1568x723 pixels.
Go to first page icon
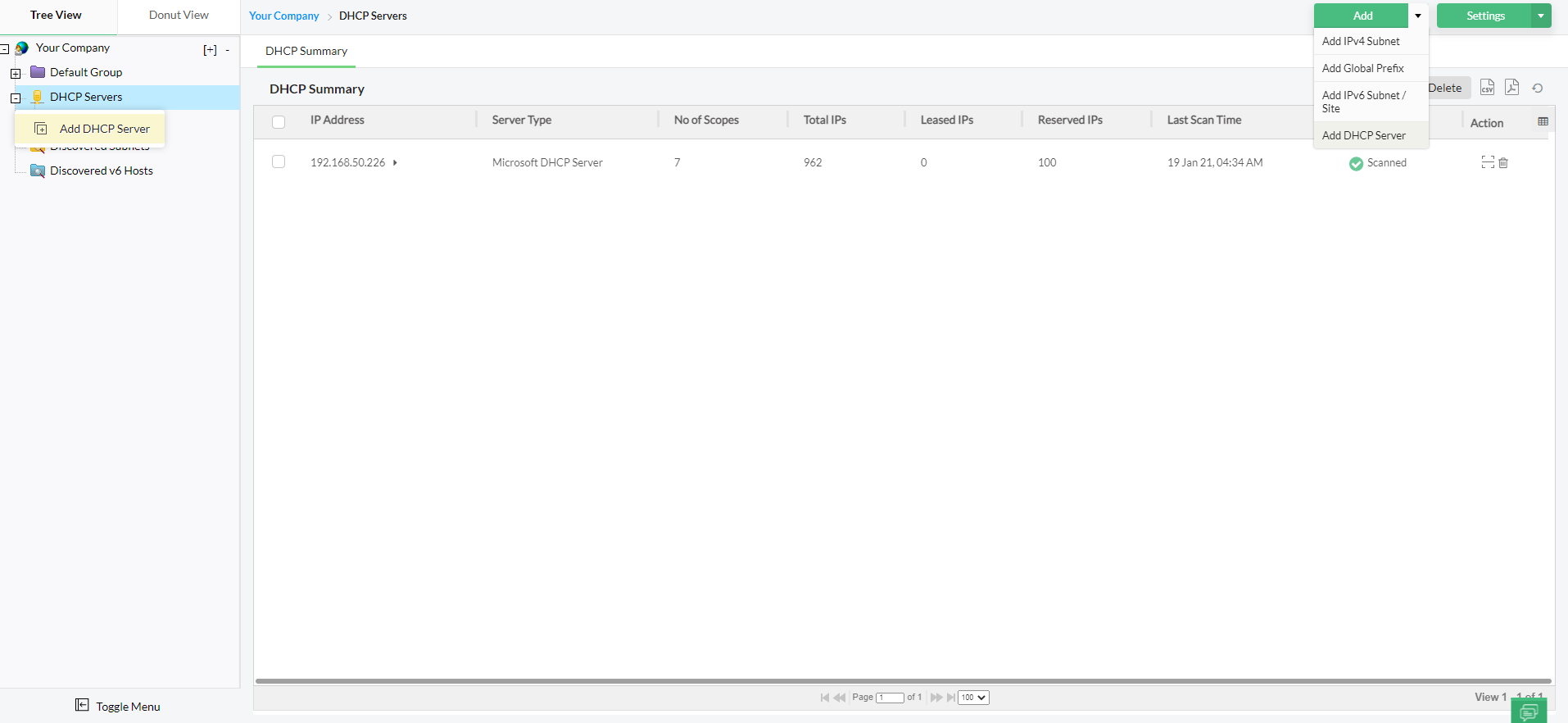pos(825,698)
